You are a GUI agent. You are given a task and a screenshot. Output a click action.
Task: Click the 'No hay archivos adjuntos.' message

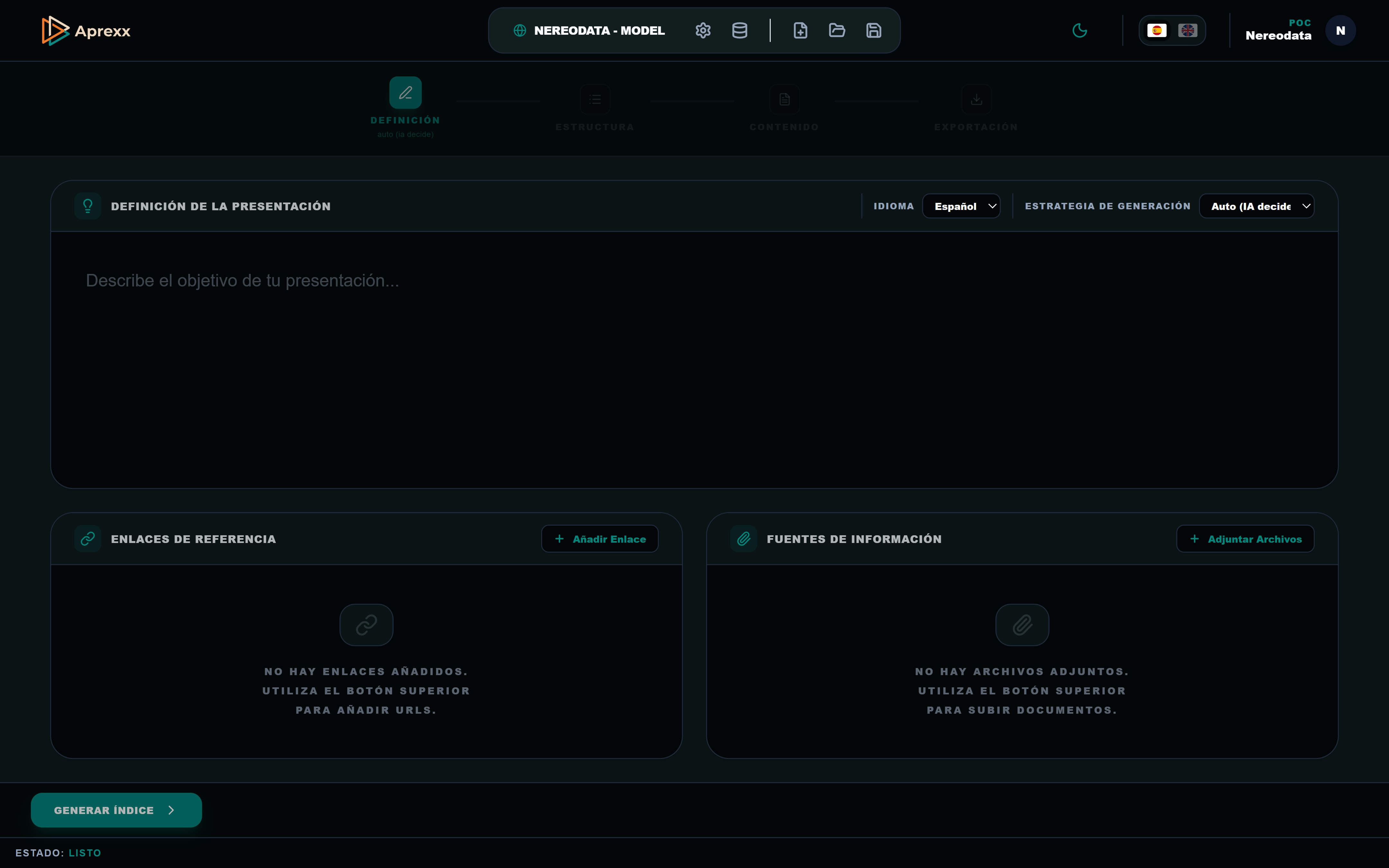click(x=1022, y=672)
